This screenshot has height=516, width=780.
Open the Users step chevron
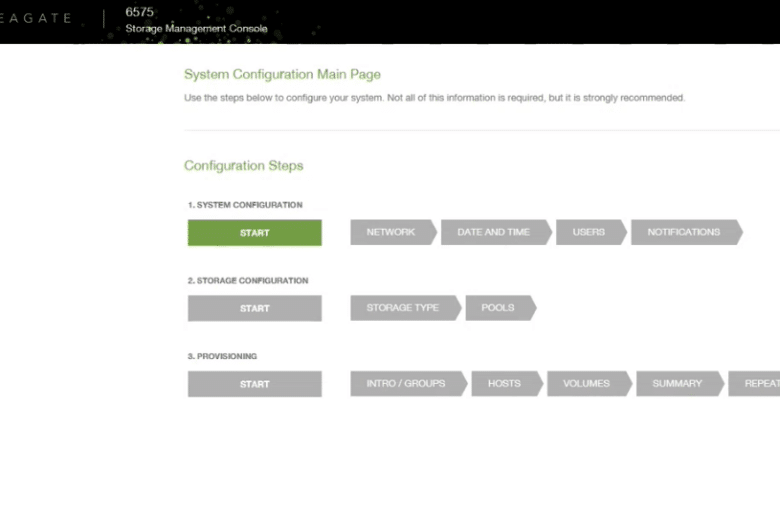[x=591, y=232]
